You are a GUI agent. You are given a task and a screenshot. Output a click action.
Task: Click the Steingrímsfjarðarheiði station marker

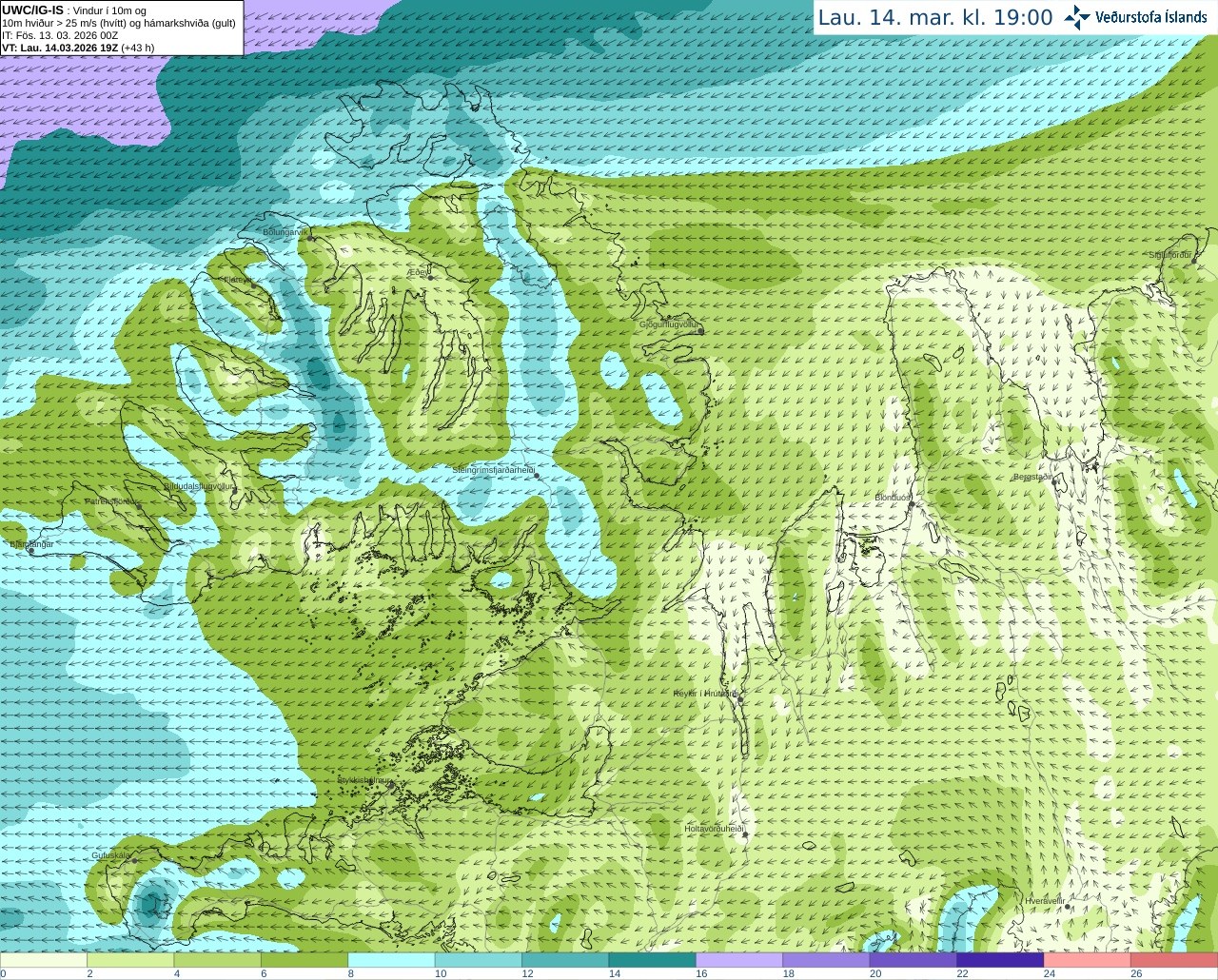(537, 474)
